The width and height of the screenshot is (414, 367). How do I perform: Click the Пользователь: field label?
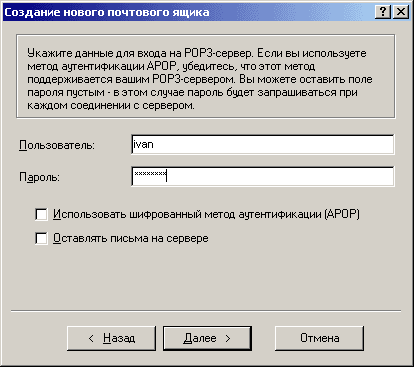(x=57, y=145)
